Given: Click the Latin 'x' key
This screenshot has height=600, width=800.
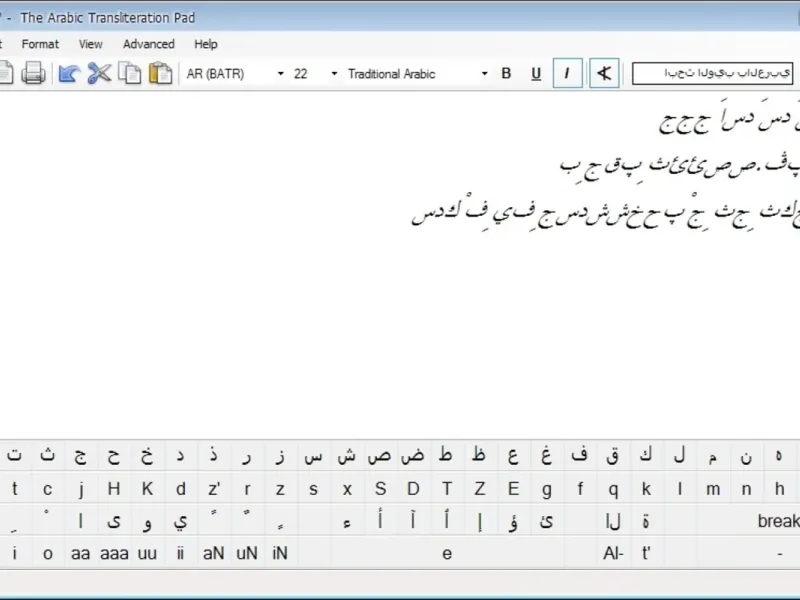Looking at the screenshot, I should point(347,489).
